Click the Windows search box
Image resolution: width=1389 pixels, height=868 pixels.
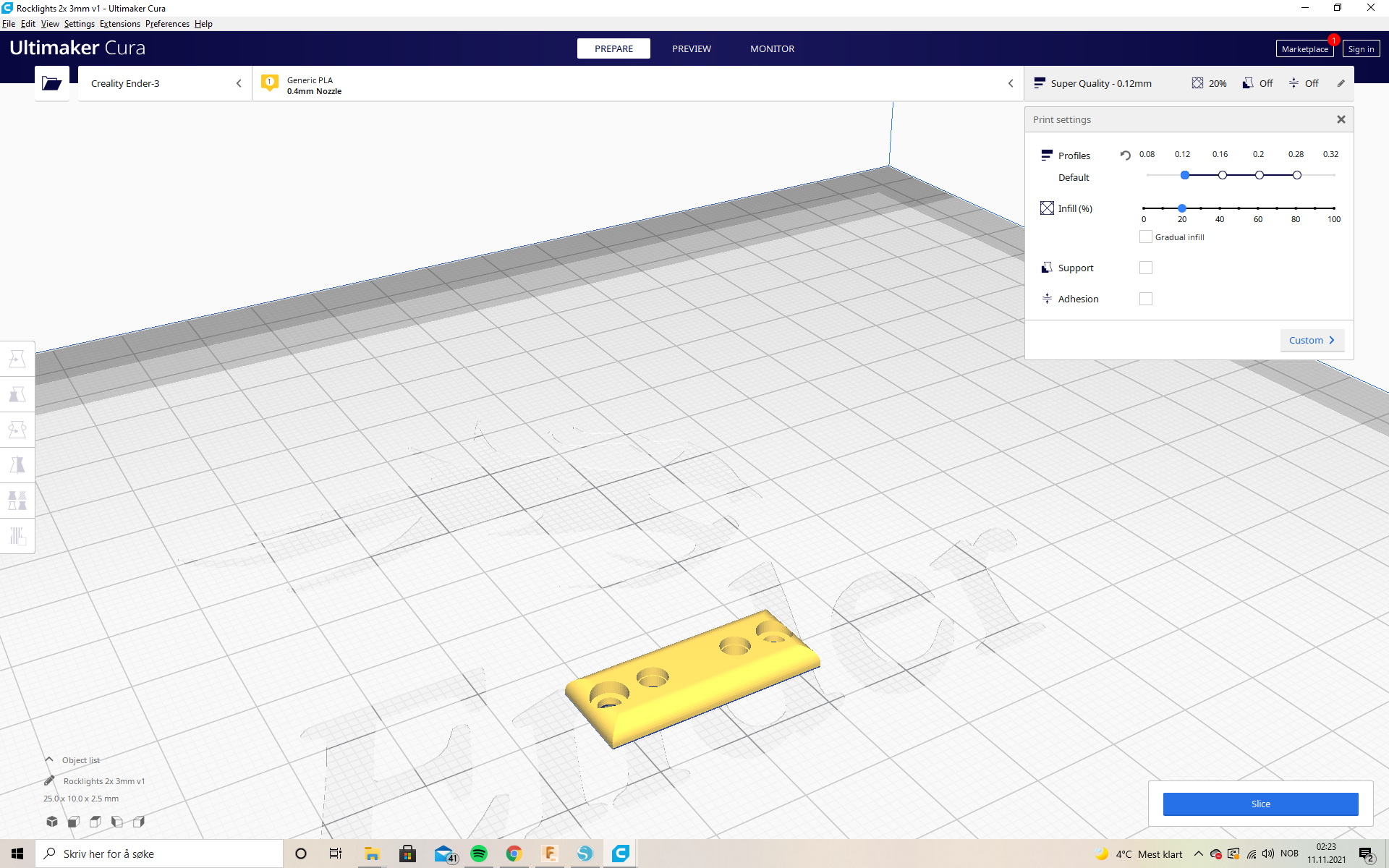click(159, 854)
